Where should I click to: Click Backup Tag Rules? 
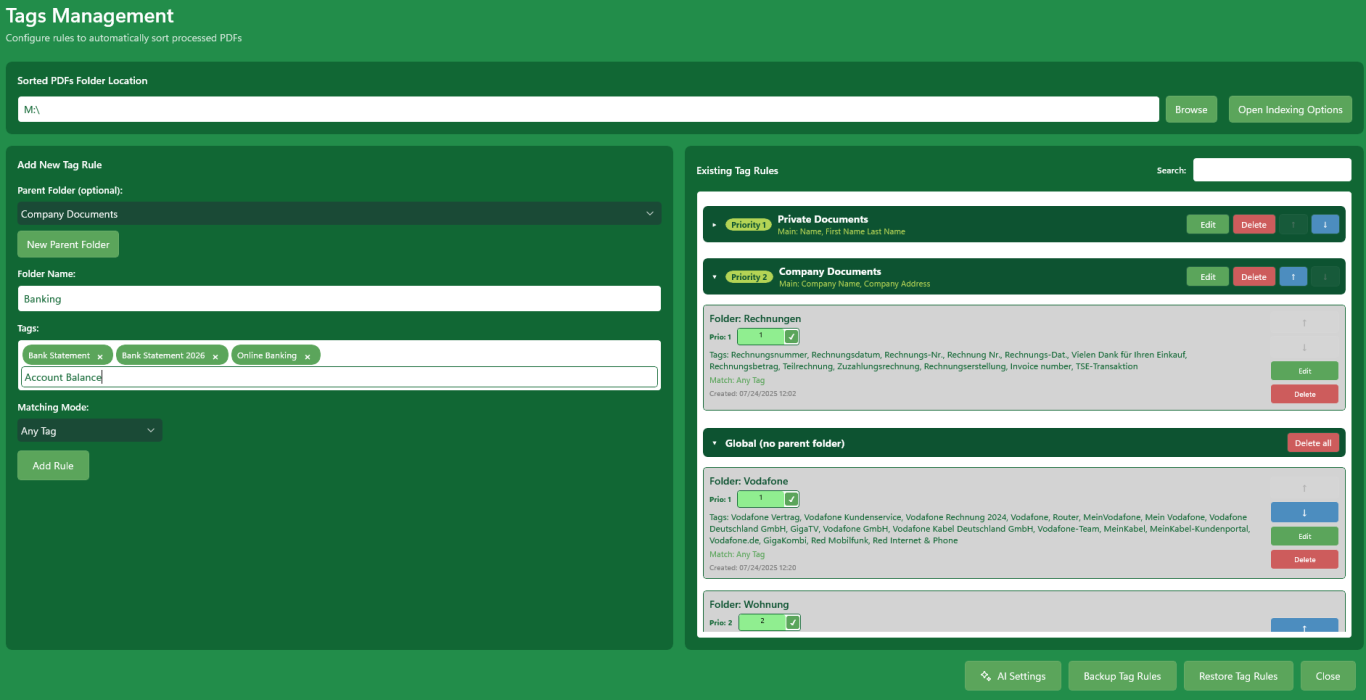[x=1122, y=676]
